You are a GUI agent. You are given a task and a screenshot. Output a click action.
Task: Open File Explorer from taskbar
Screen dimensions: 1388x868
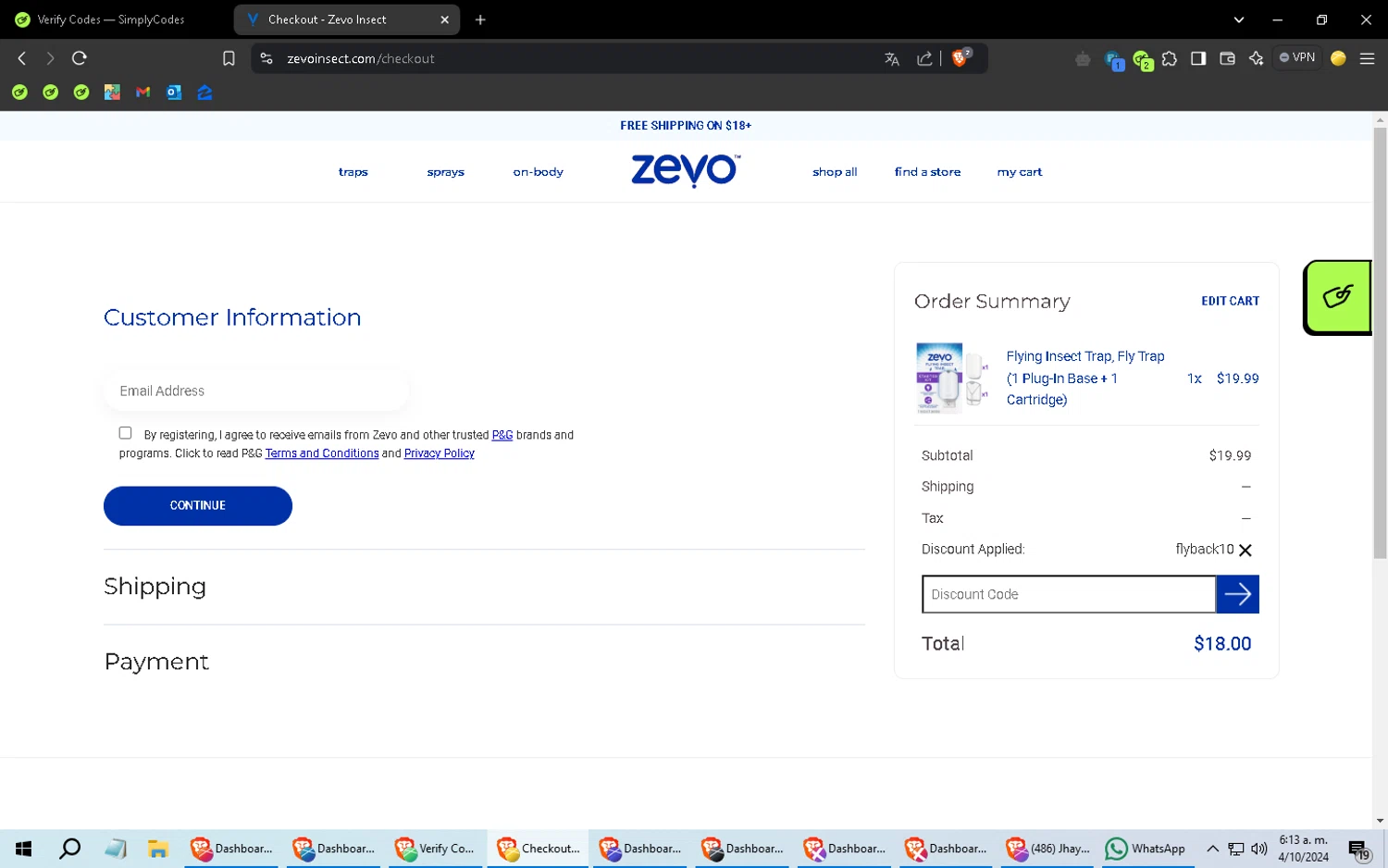pyautogui.click(x=158, y=849)
